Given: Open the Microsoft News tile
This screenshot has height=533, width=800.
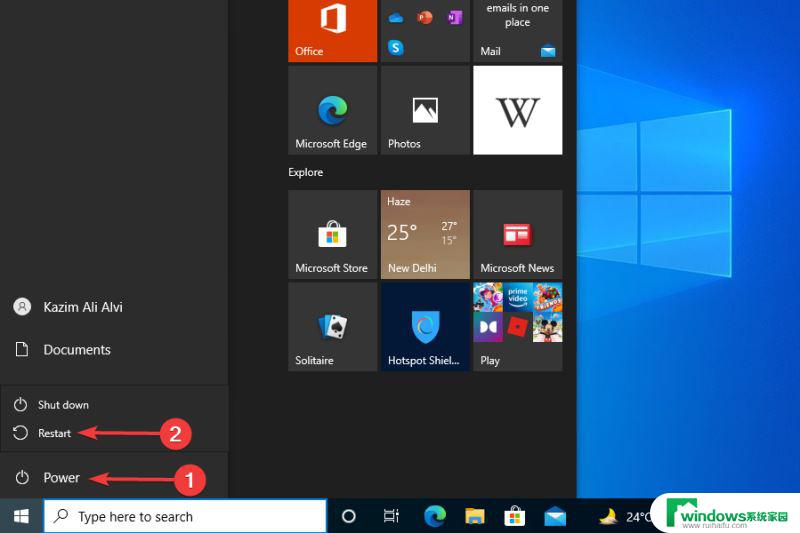Looking at the screenshot, I should tap(518, 235).
